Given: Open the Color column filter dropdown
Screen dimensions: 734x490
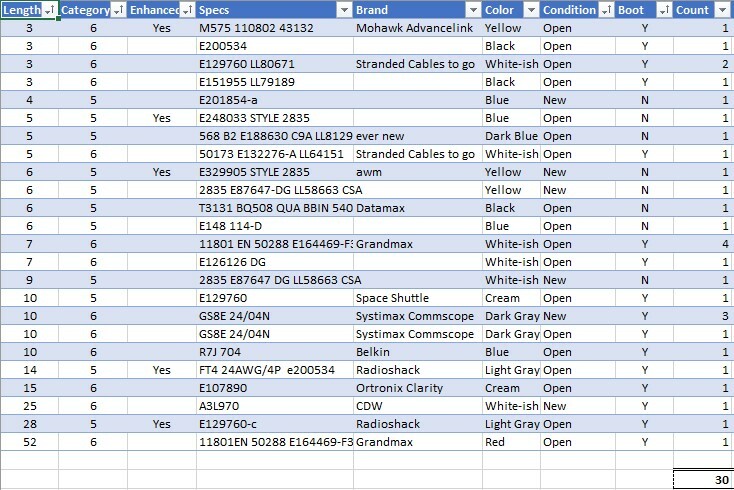Looking at the screenshot, I should (x=532, y=10).
